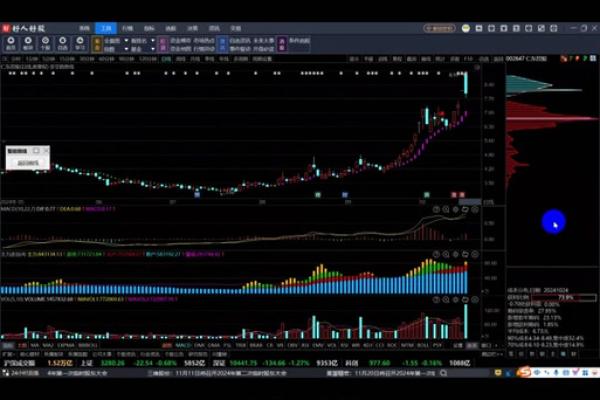The image size is (600, 400).
Task: Select the TRIX indicator tab
Action: point(241,345)
